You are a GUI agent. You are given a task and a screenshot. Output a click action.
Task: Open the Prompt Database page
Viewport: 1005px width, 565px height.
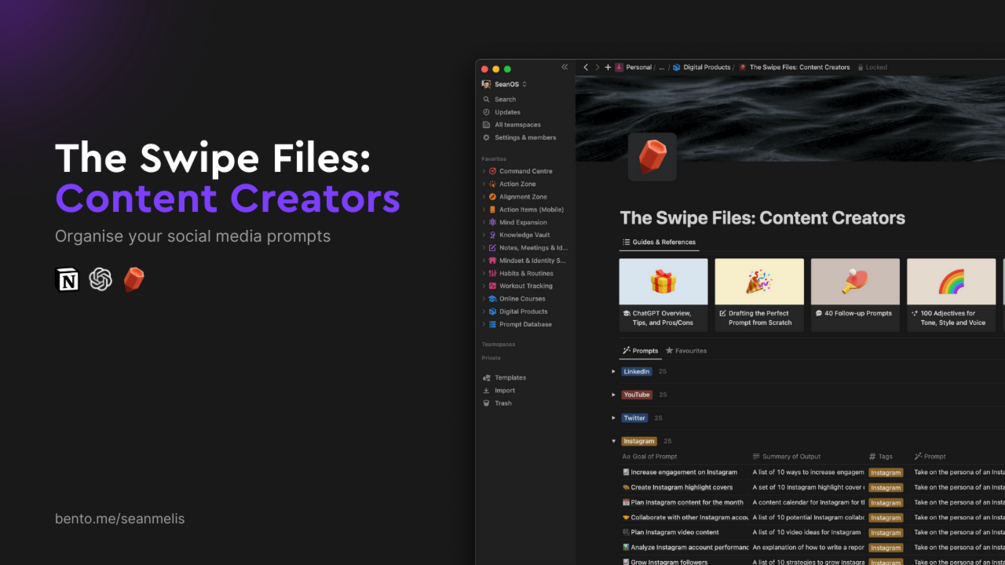click(526, 325)
